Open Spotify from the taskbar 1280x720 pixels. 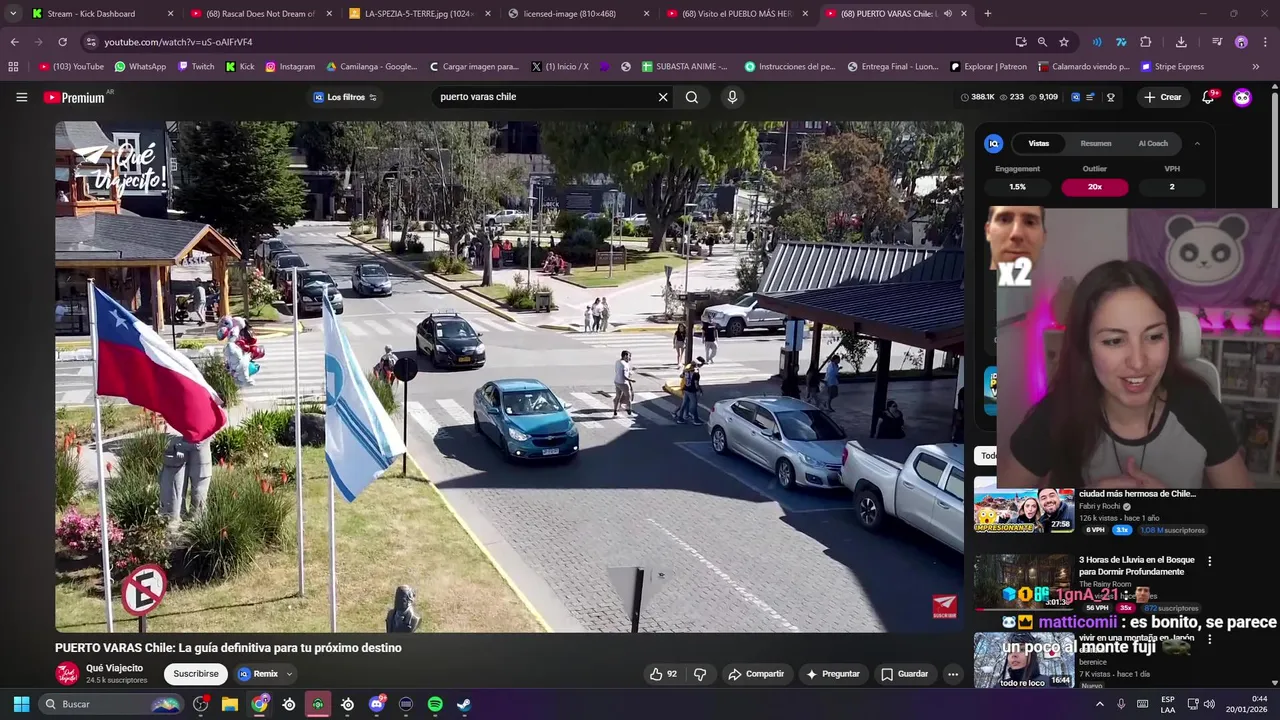(x=435, y=704)
